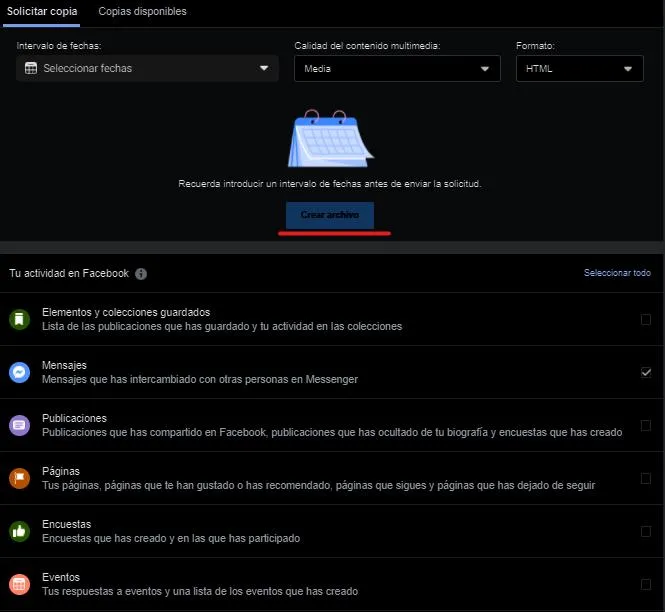Click the Calidad del contenido multimedia label
Viewport: 665px width, 612px height.
click(x=367, y=46)
